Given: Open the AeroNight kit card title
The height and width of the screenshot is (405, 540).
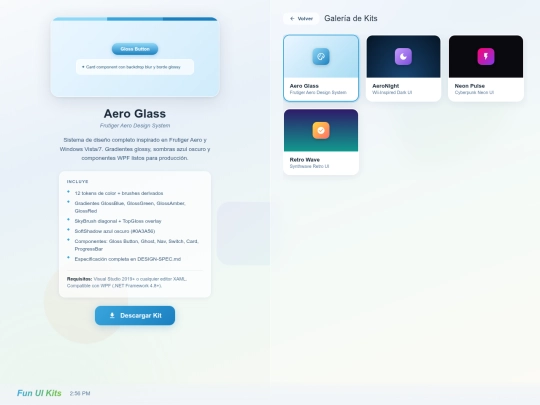Looking at the screenshot, I should tap(386, 86).
